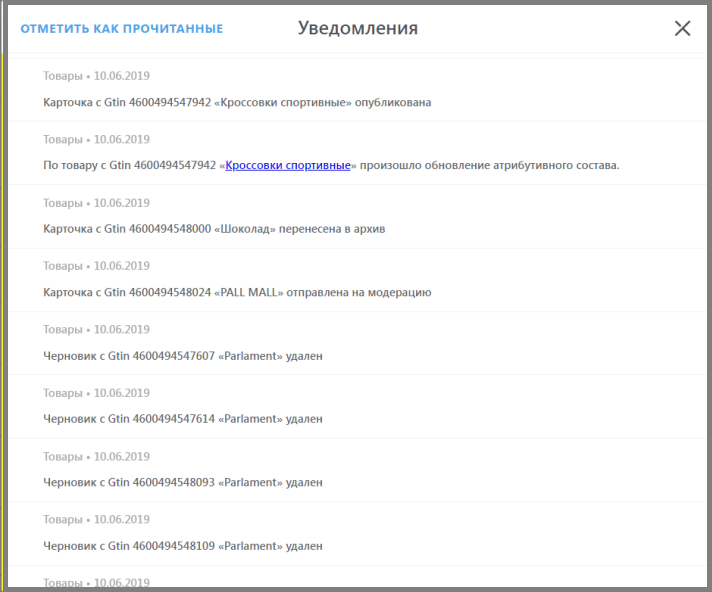The height and width of the screenshot is (592, 712).
Task: Click 'Товары • 10.06.2019' above the Шоколад notification
Action: (x=96, y=203)
